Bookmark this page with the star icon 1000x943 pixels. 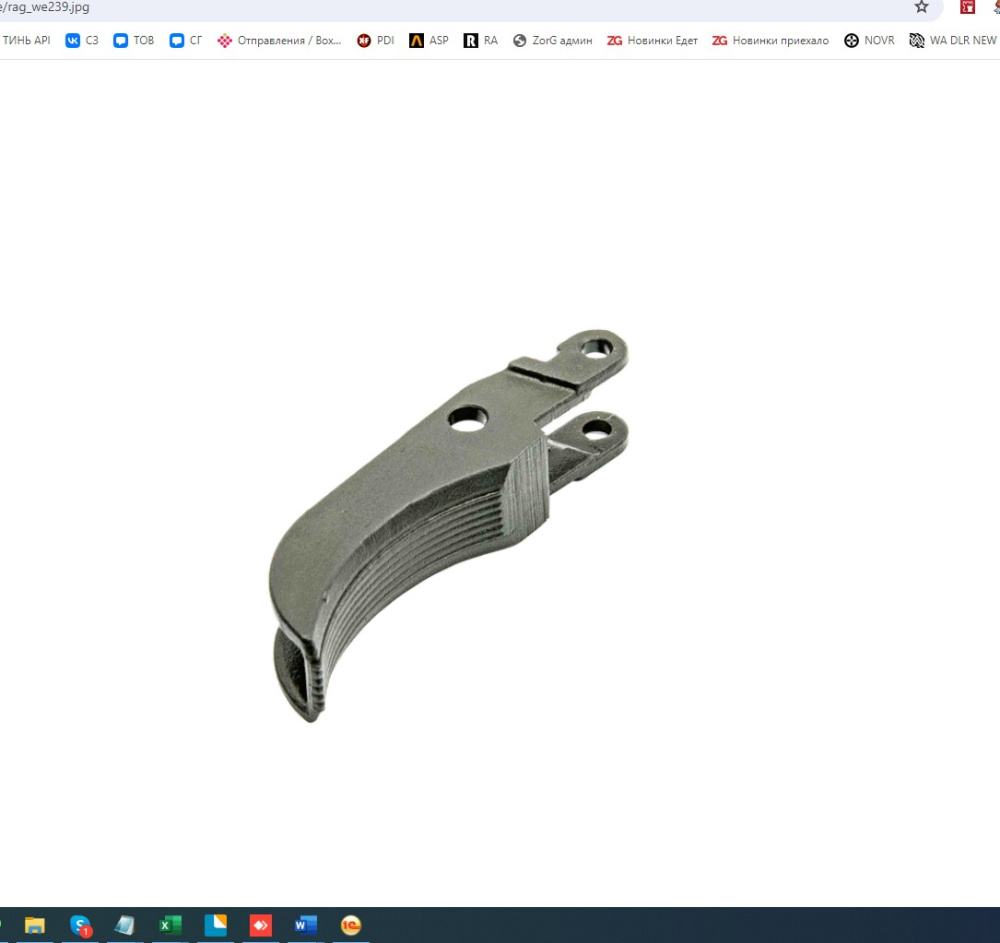click(922, 7)
